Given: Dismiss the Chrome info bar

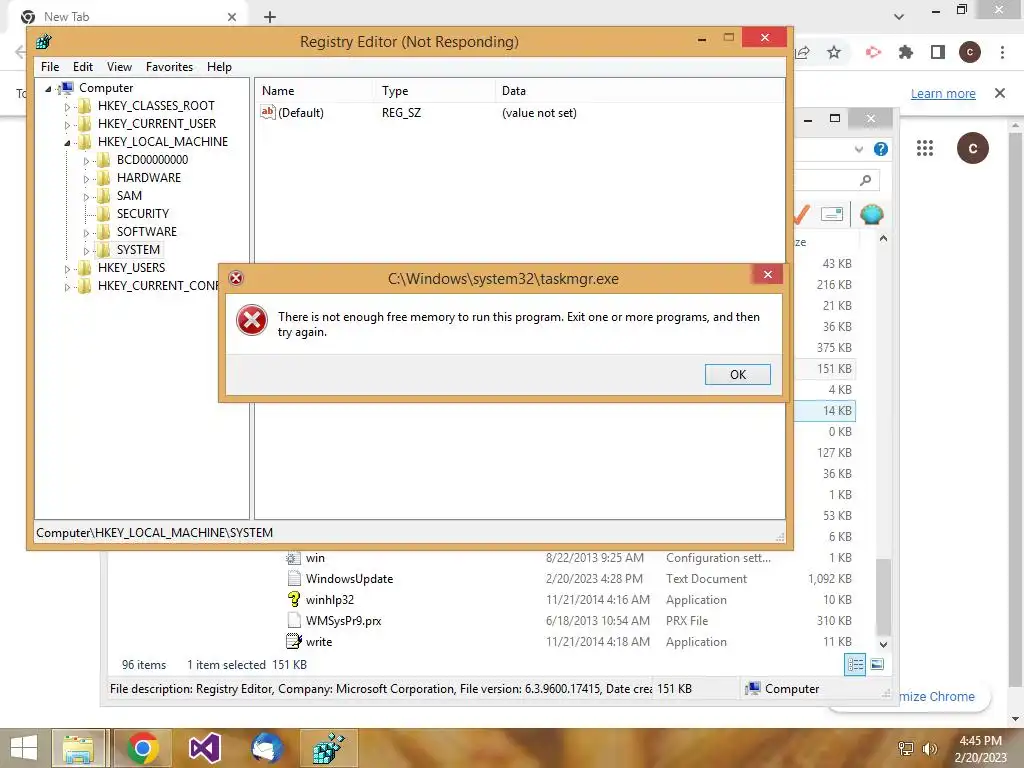Looking at the screenshot, I should point(999,93).
